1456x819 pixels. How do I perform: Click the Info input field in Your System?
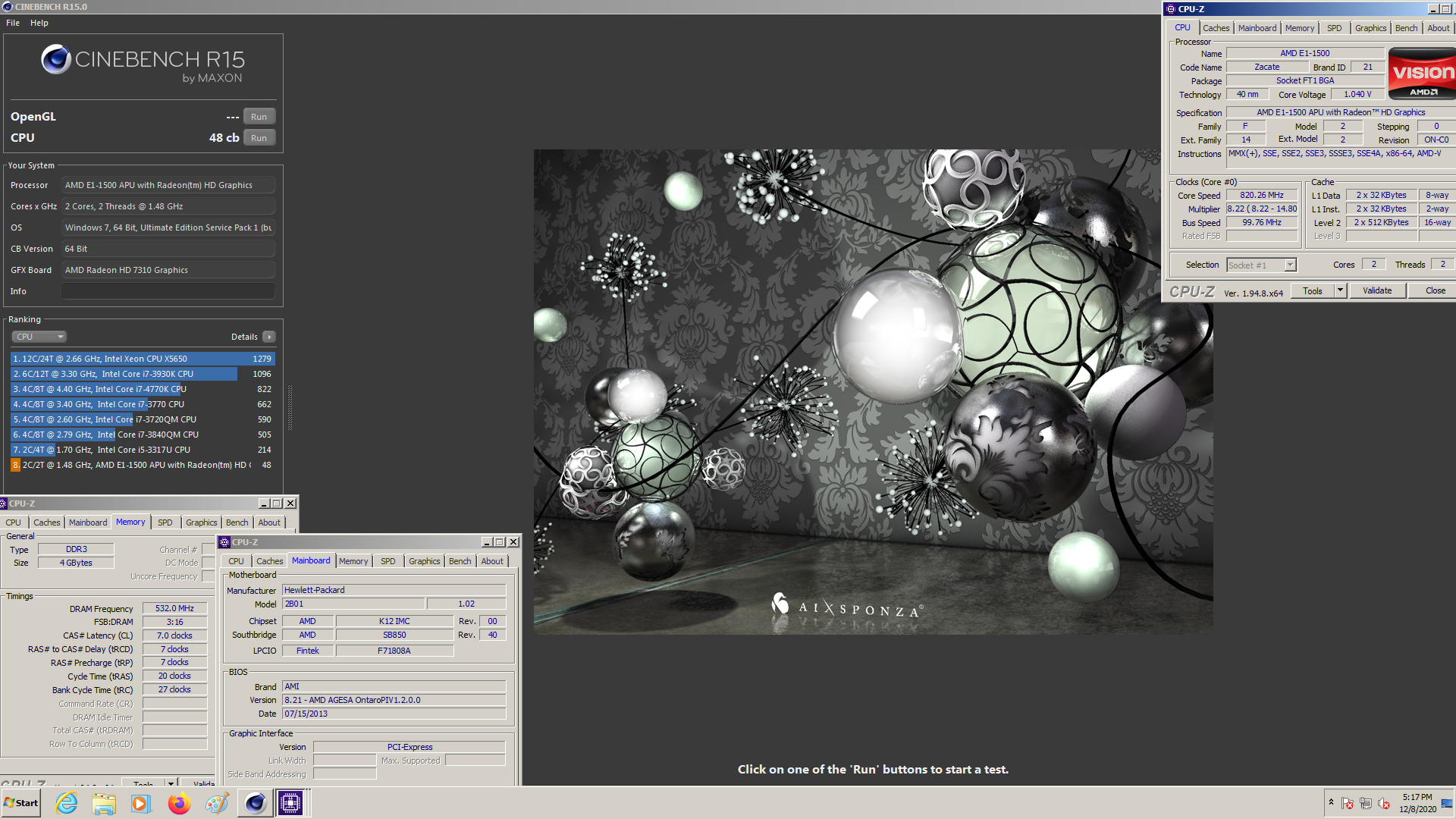pos(168,291)
